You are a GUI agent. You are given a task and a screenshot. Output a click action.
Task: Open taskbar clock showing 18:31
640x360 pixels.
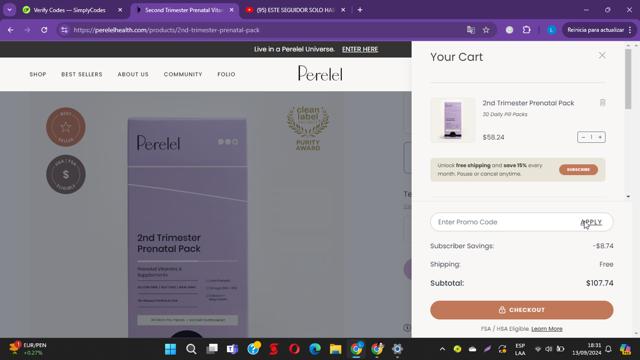(x=586, y=349)
